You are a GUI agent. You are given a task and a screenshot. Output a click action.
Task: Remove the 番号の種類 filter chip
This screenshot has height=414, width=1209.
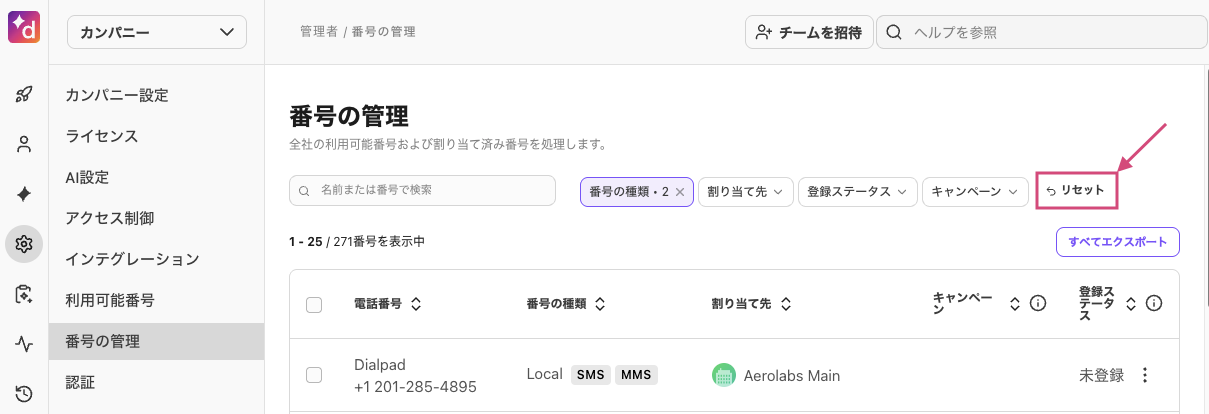[680, 192]
